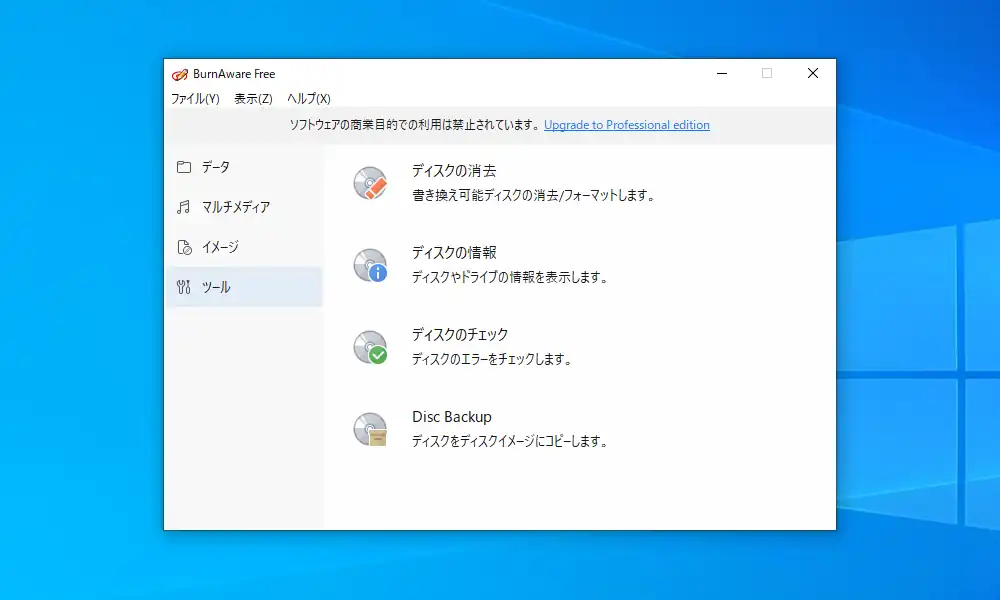Image resolution: width=1000 pixels, height=600 pixels.
Task: Open the ファイル(Y) menu
Action: click(x=194, y=99)
